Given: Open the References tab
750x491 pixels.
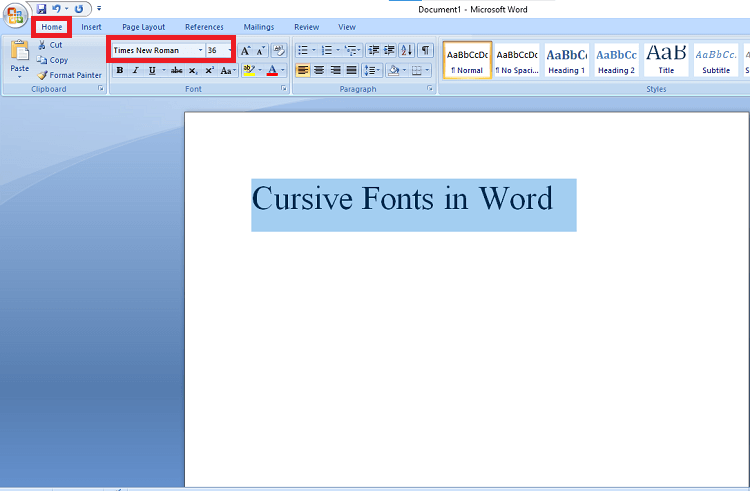Looking at the screenshot, I should point(204,27).
